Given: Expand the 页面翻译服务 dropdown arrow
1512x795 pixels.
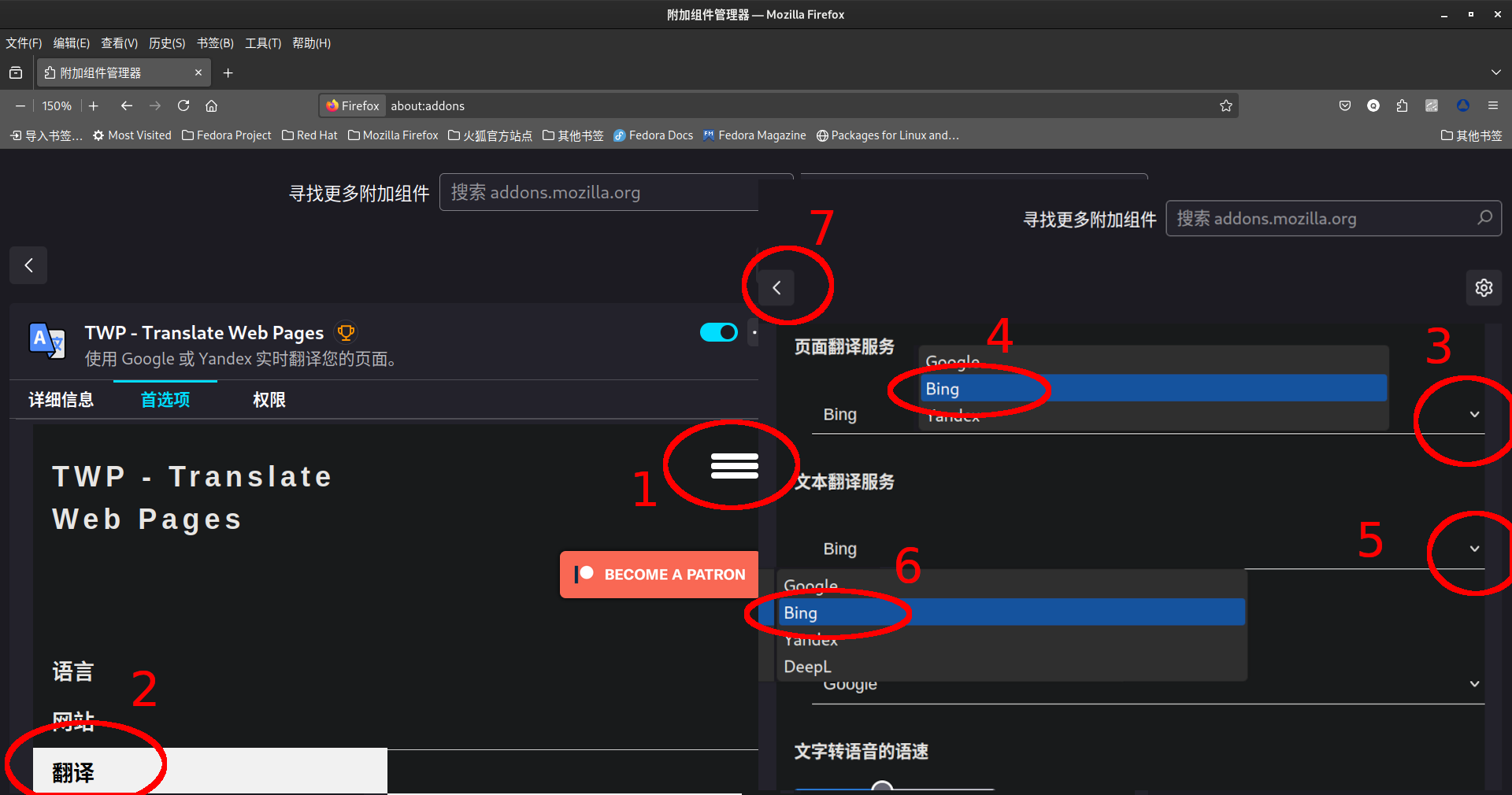Looking at the screenshot, I should point(1474,414).
